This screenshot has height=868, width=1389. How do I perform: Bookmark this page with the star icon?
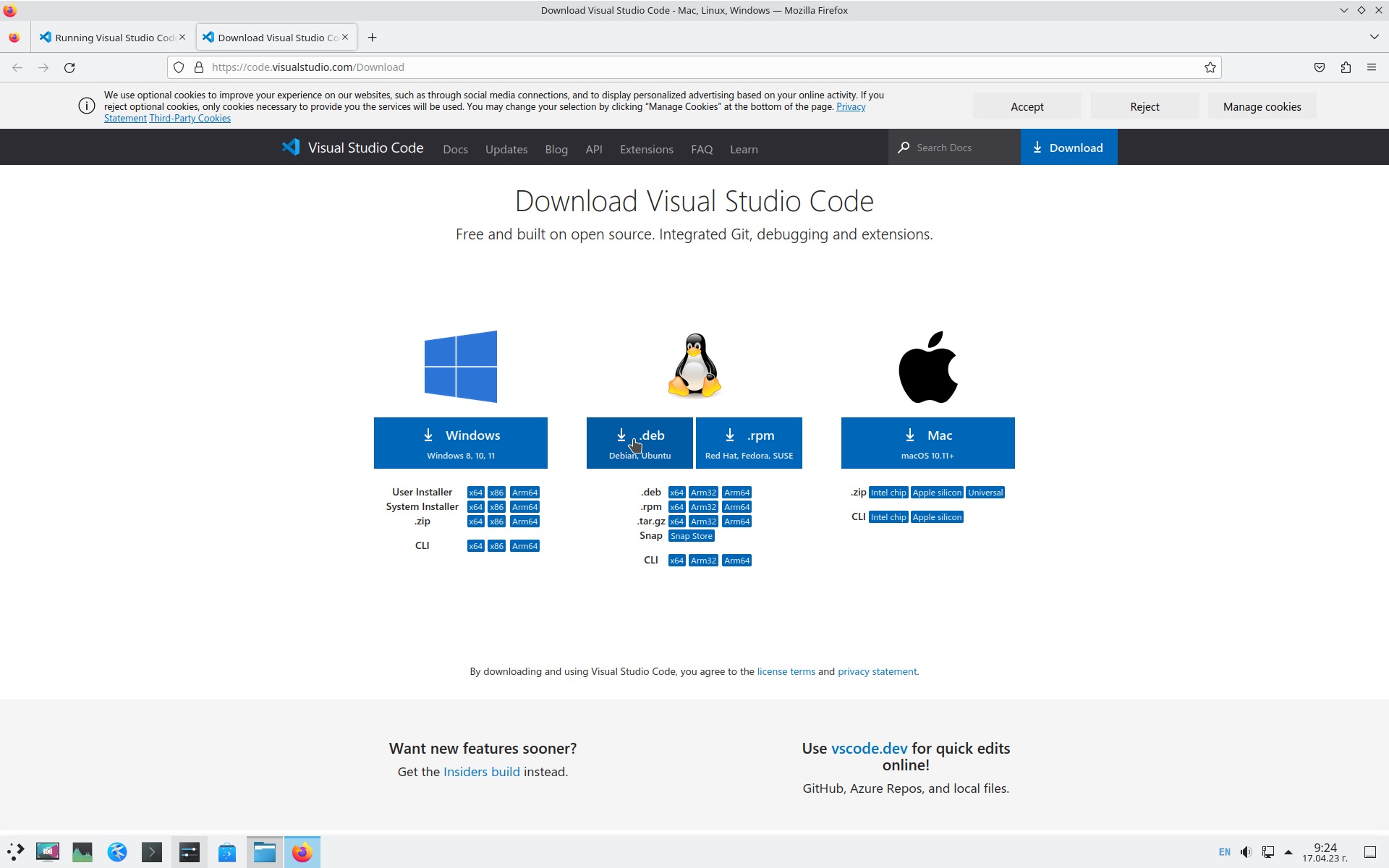point(1210,67)
